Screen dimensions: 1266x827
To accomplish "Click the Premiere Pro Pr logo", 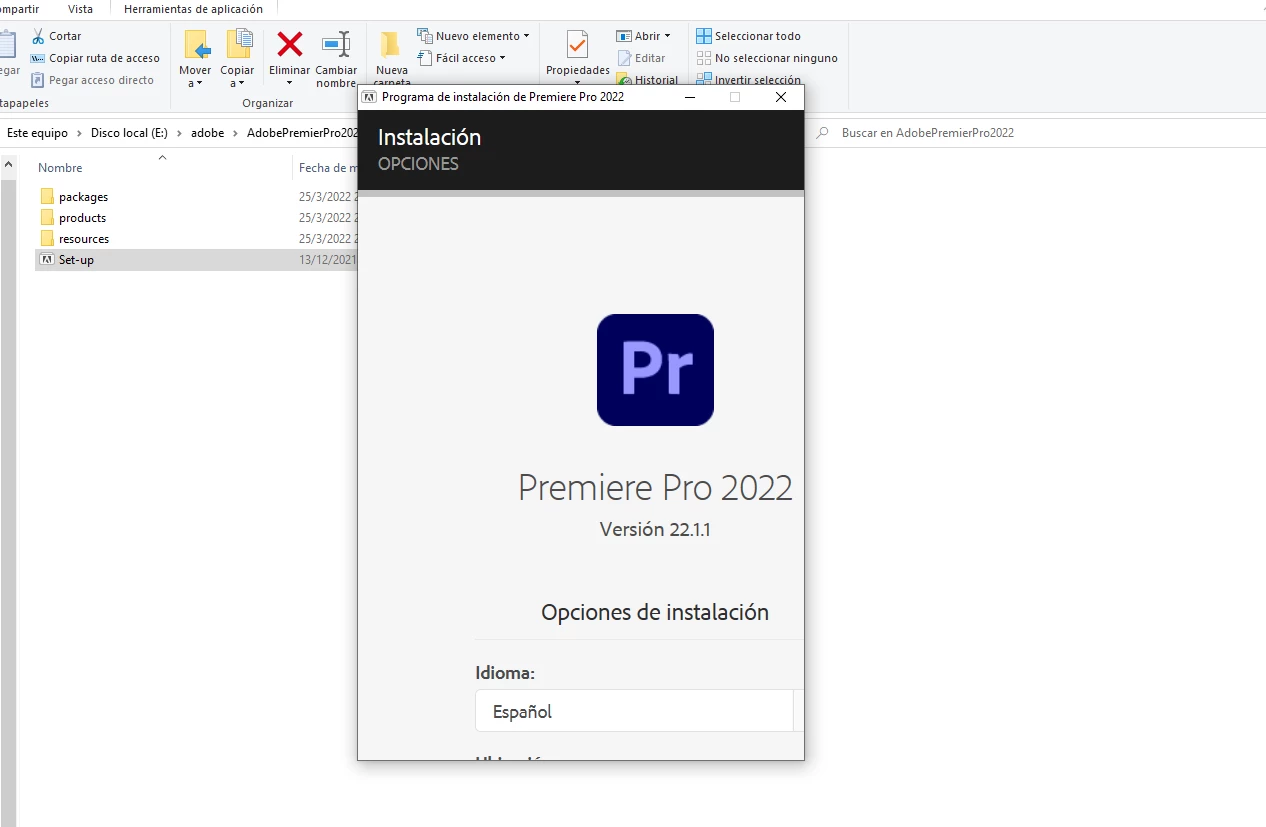I will tap(655, 370).
